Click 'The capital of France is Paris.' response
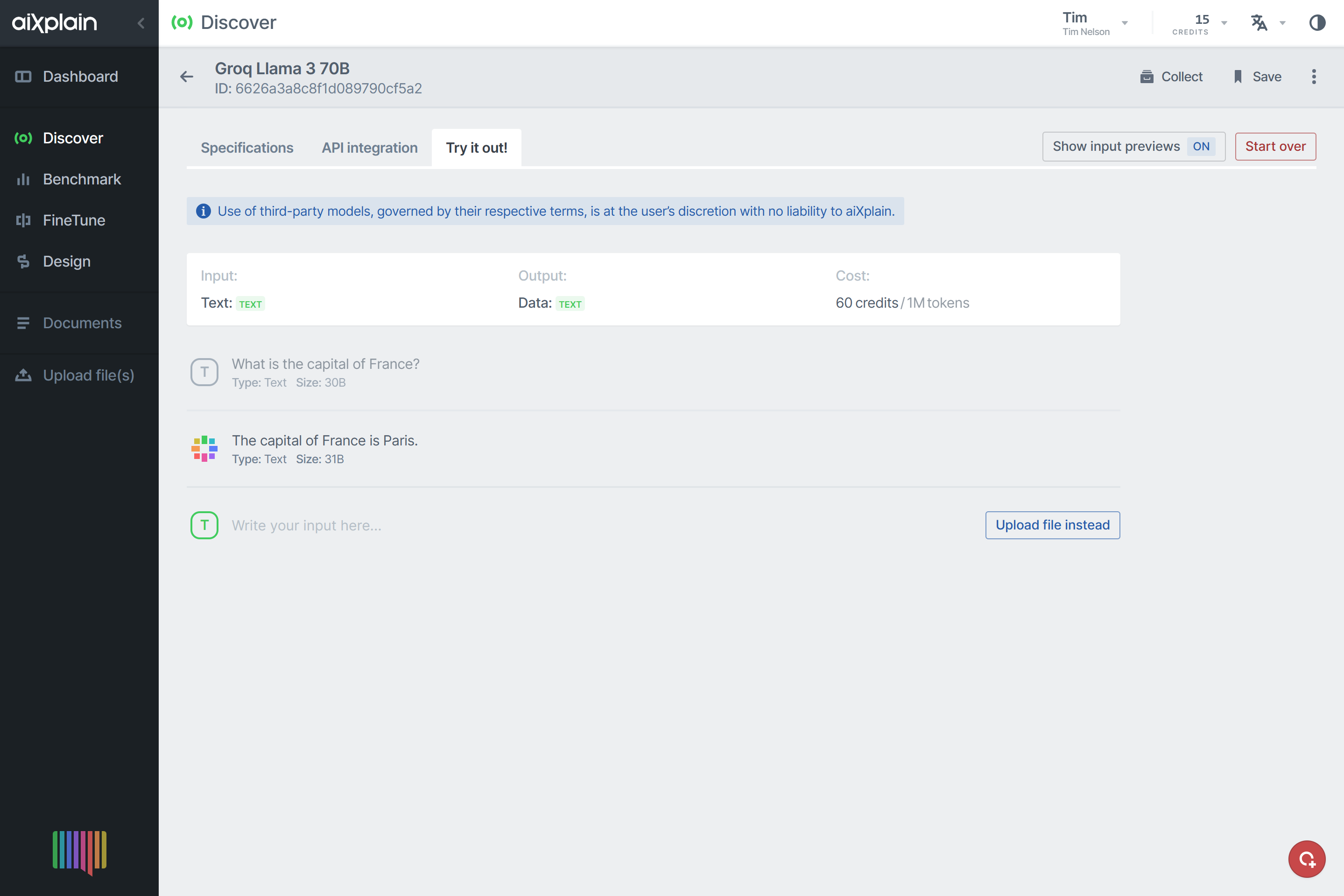 324,441
